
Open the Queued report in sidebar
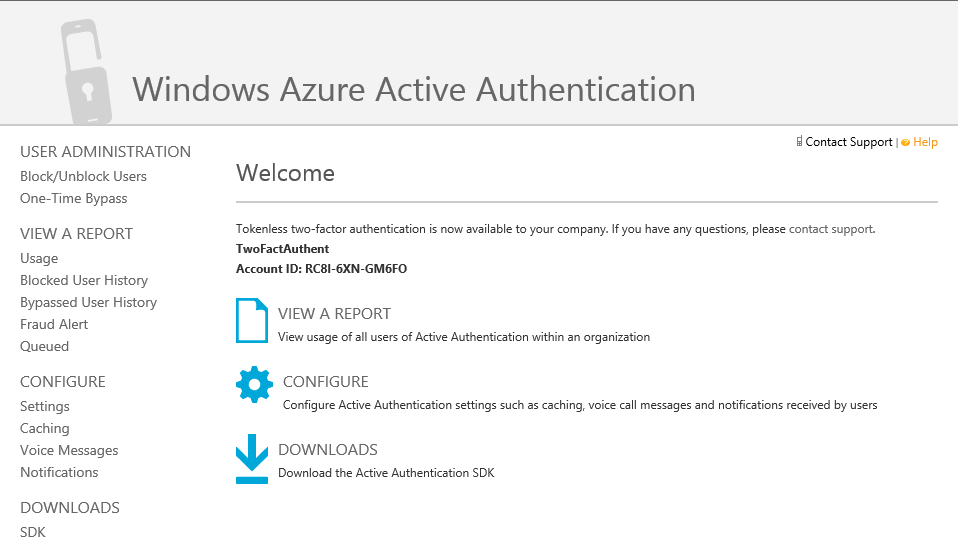[44, 346]
